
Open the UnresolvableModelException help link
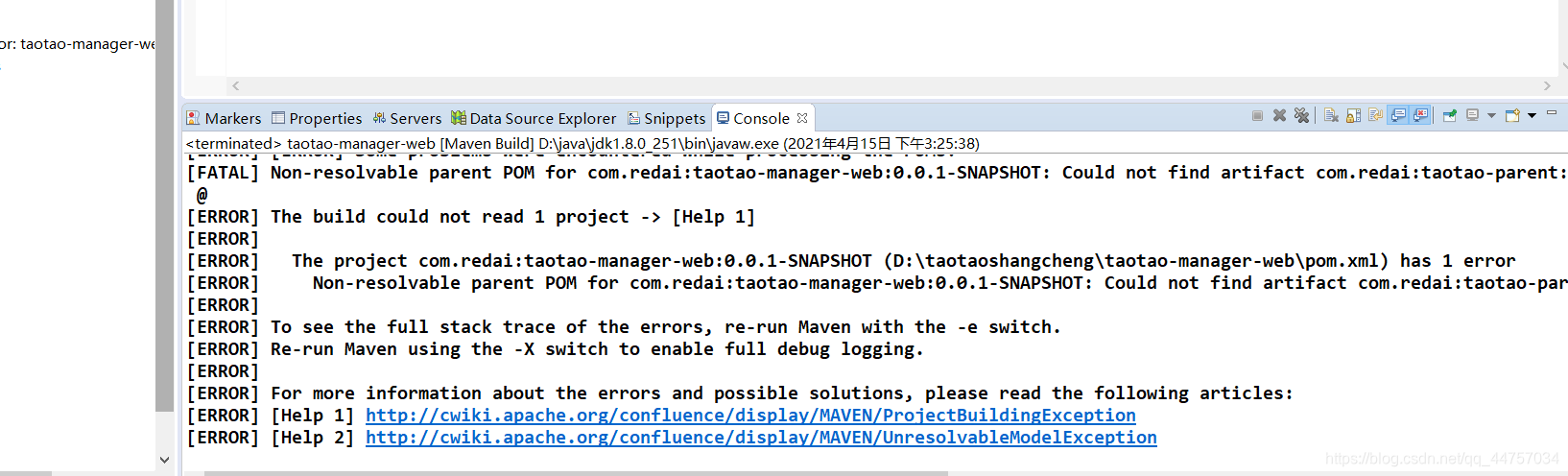point(761,438)
